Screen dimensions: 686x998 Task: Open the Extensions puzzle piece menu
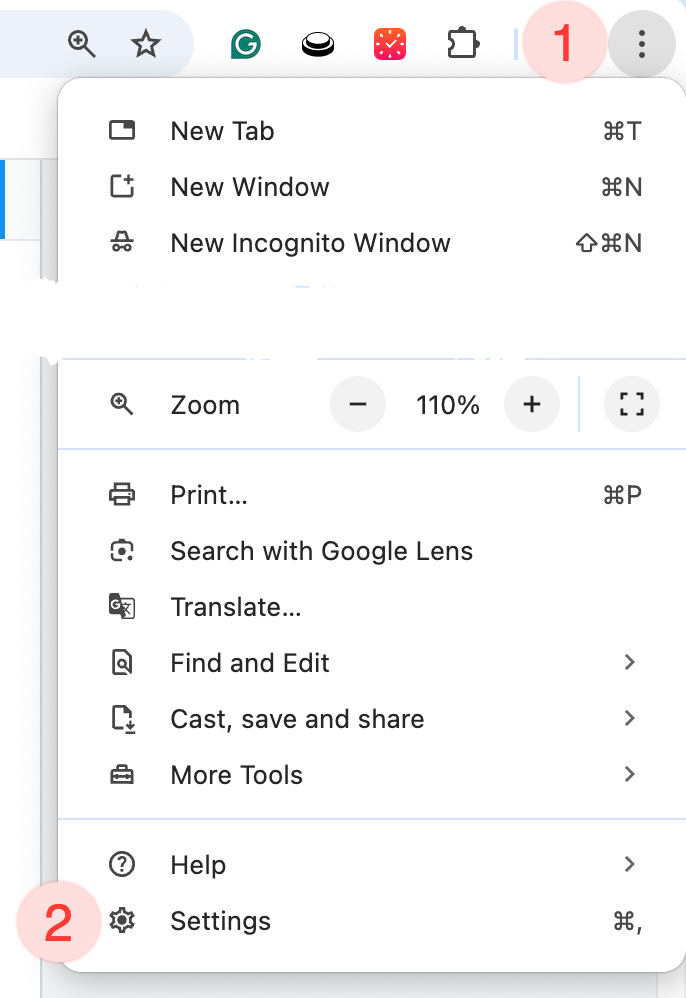click(462, 44)
